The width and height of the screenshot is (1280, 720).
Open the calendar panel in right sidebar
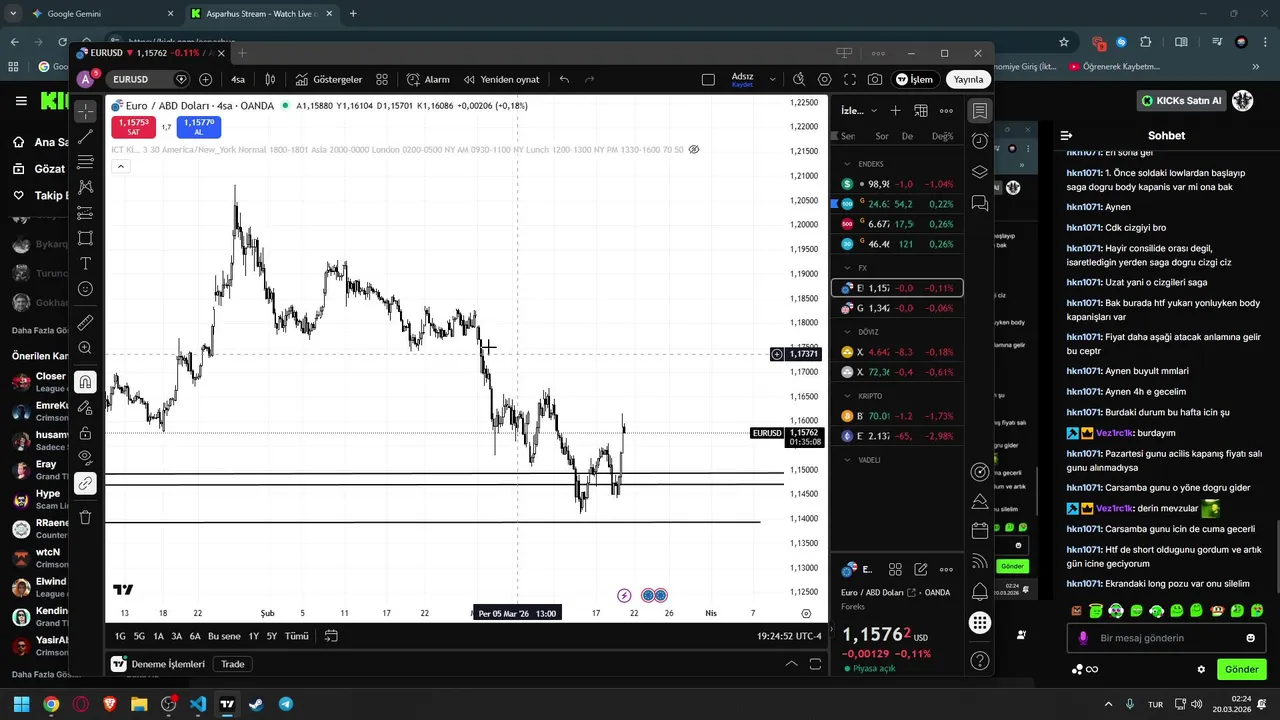click(980, 530)
